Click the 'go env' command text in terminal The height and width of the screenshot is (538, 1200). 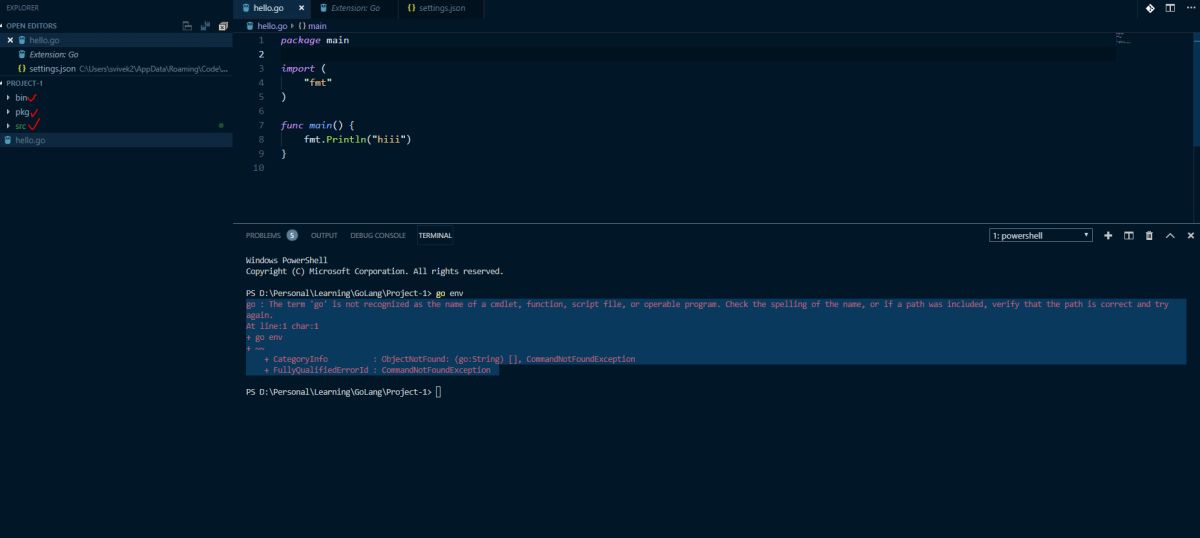[x=449, y=291]
